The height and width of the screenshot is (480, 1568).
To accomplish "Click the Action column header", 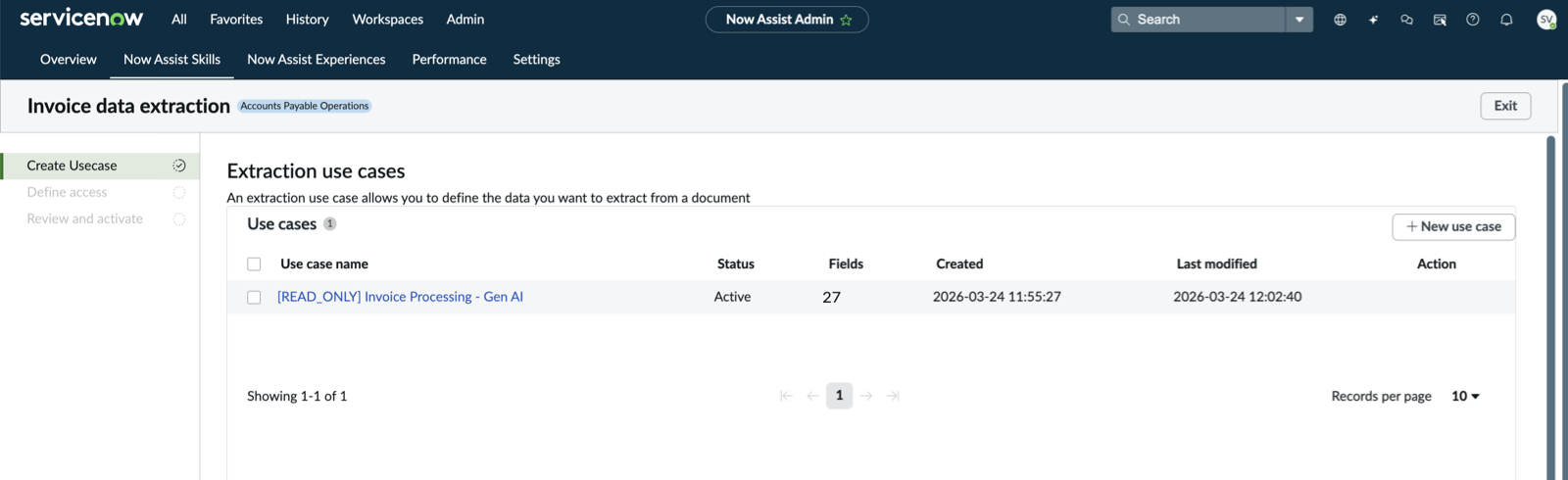I will pos(1437,264).
